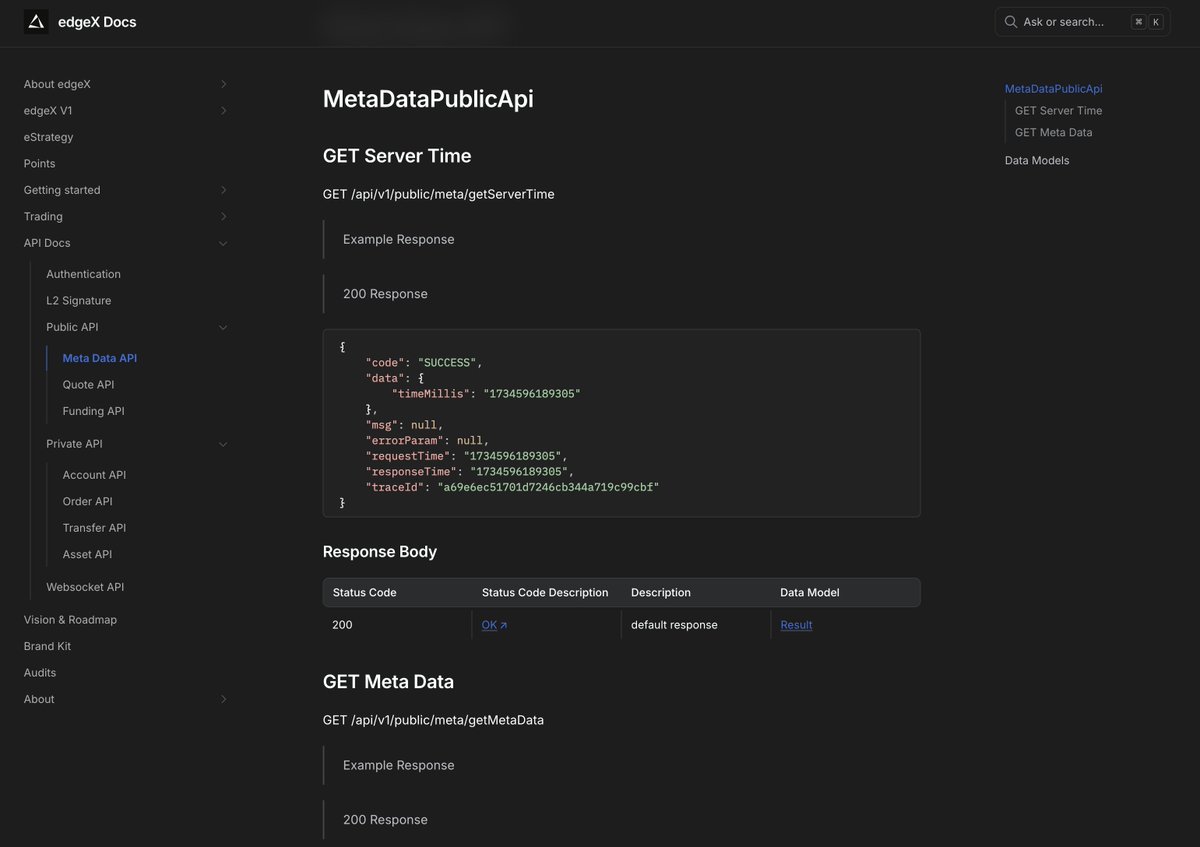Collapse the API Docs section chevron
Viewport: 1200px width, 847px height.
coord(223,243)
